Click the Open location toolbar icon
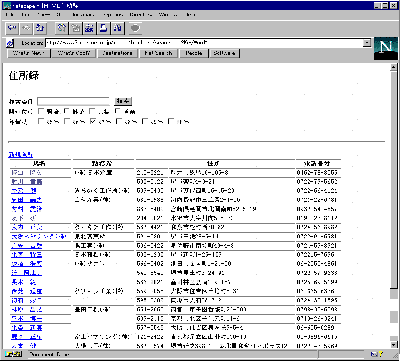The width and height of the screenshot is (400, 361). (x=89, y=28)
